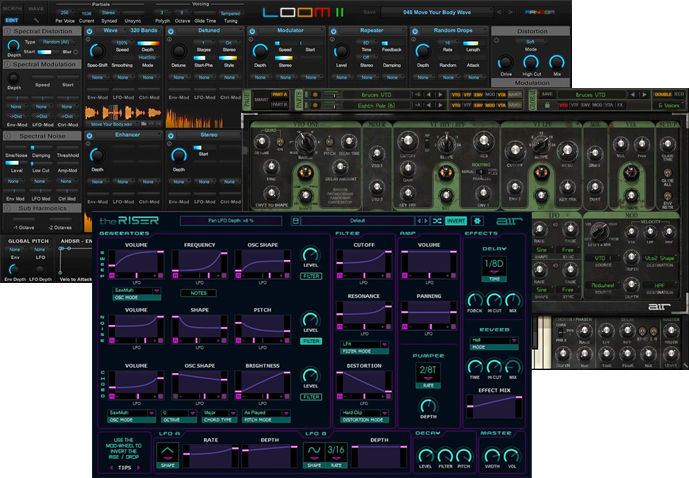This screenshot has height=478, width=689.
Task: Select Loom Edit tab
Action: 12,20
